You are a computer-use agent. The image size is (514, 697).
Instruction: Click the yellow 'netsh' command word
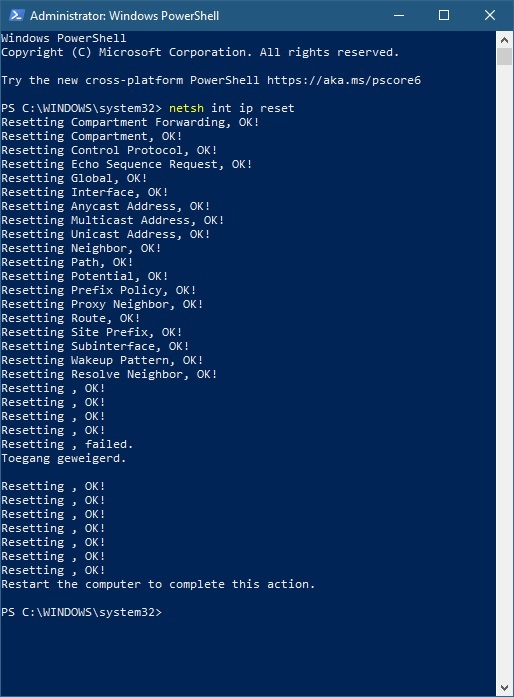coord(186,108)
